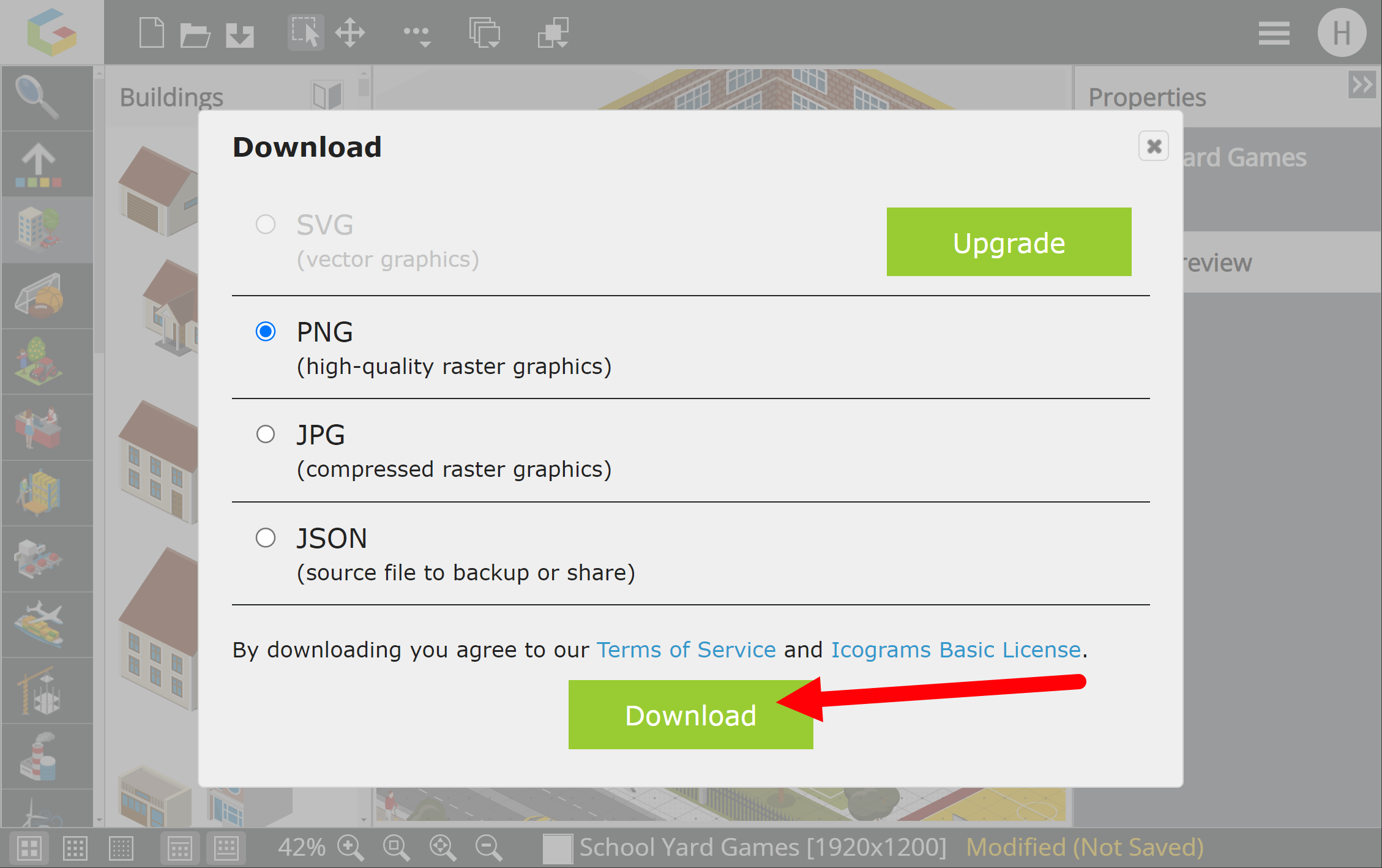
Task: Click the green Download button
Action: (690, 715)
